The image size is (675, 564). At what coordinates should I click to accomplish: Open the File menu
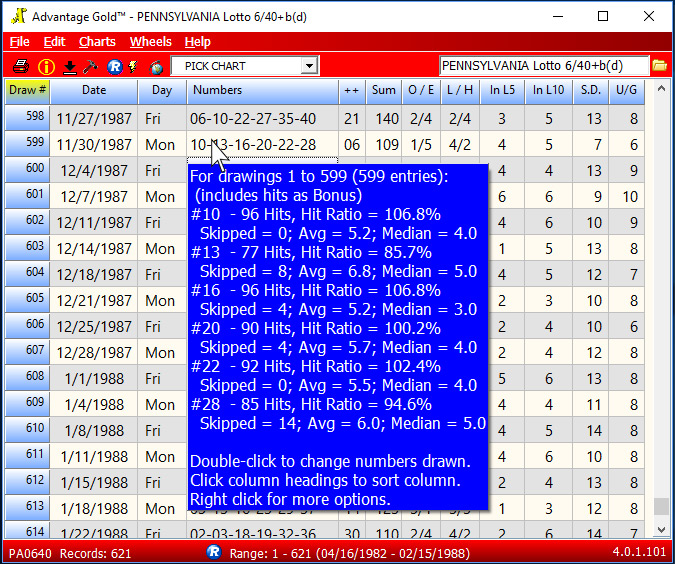[x=19, y=42]
